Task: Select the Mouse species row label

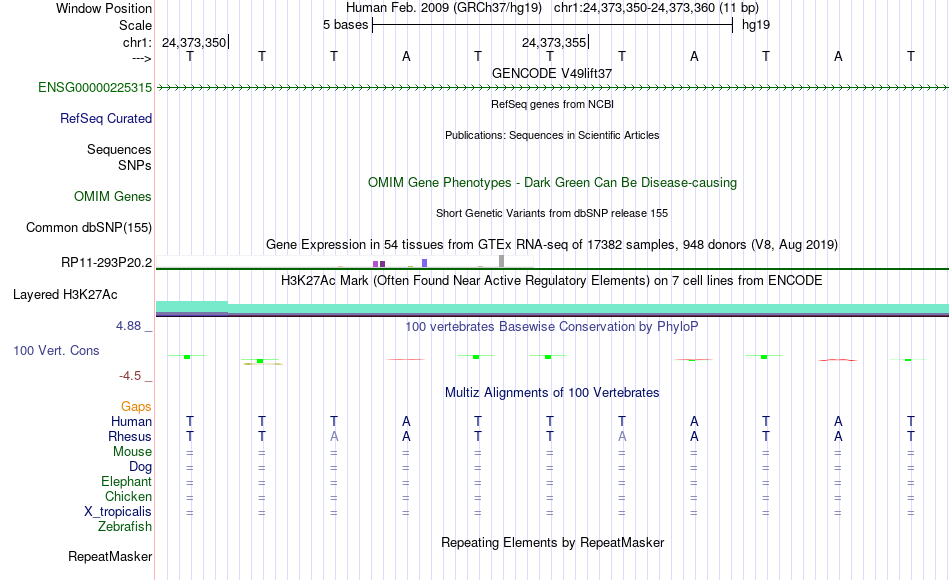Action: point(132,452)
